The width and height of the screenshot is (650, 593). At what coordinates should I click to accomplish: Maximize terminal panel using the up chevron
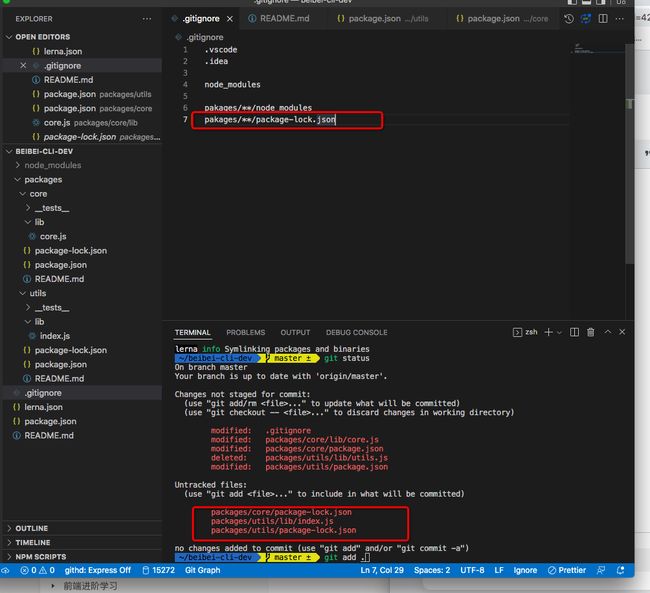(x=608, y=332)
